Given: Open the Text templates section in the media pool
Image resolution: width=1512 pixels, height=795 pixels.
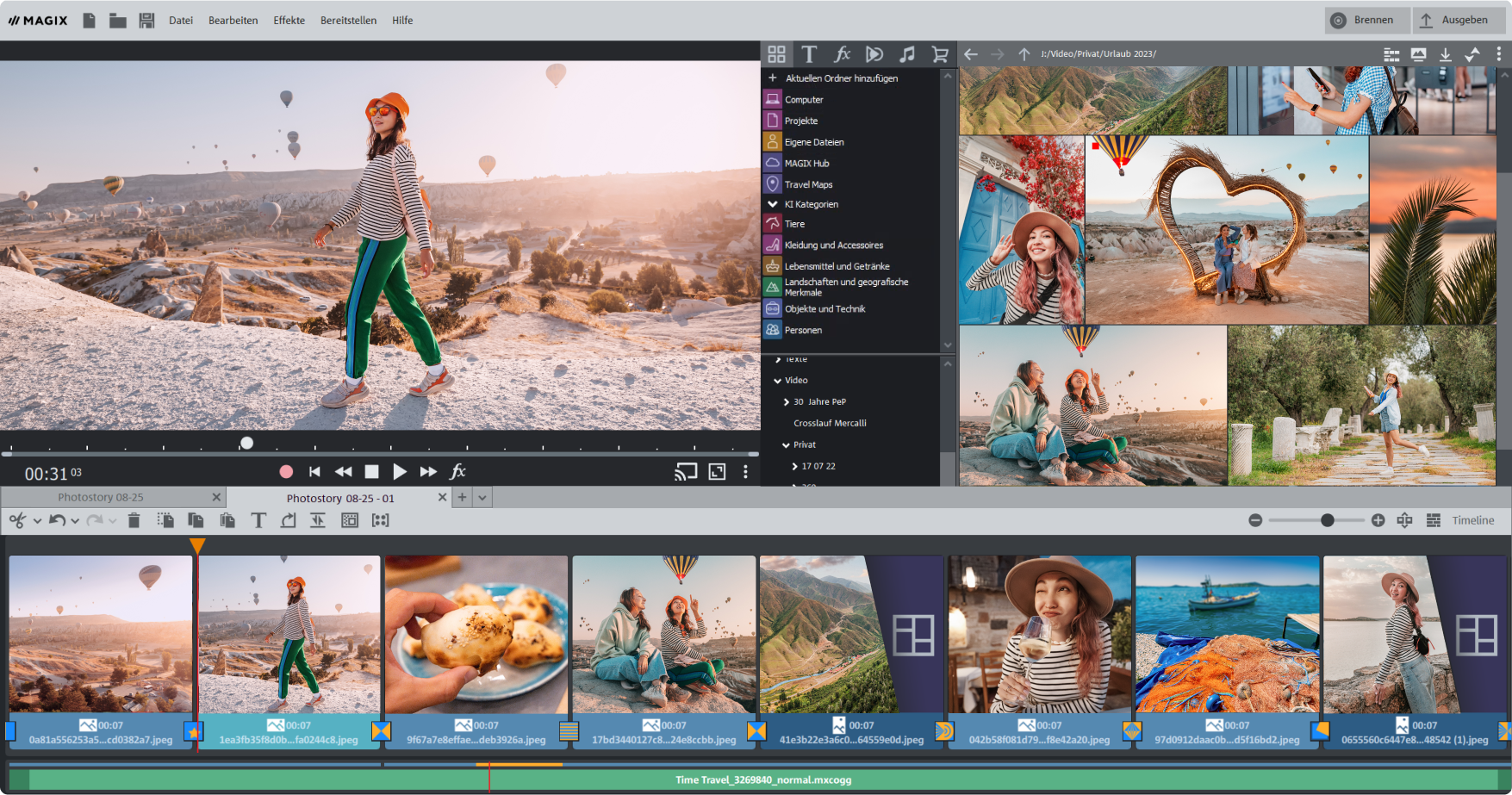Looking at the screenshot, I should tap(809, 53).
